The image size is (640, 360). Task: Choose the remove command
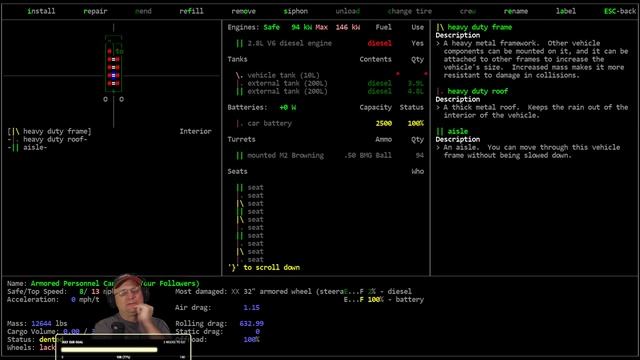click(243, 11)
